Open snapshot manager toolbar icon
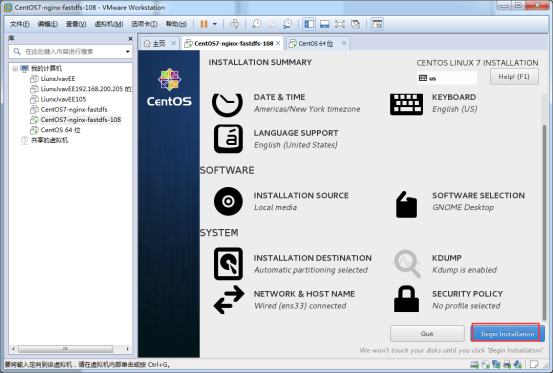This screenshot has width=553, height=373. pyautogui.click(x=288, y=24)
